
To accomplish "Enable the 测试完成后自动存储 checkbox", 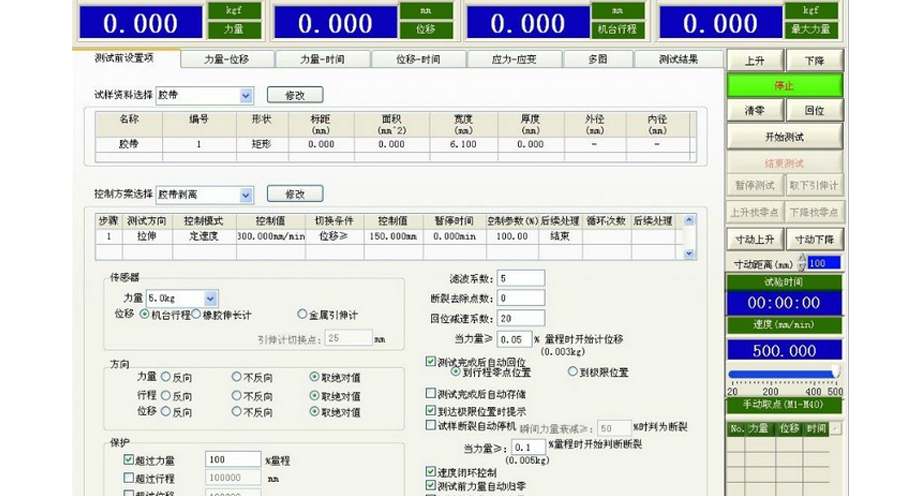I will [x=432, y=394].
